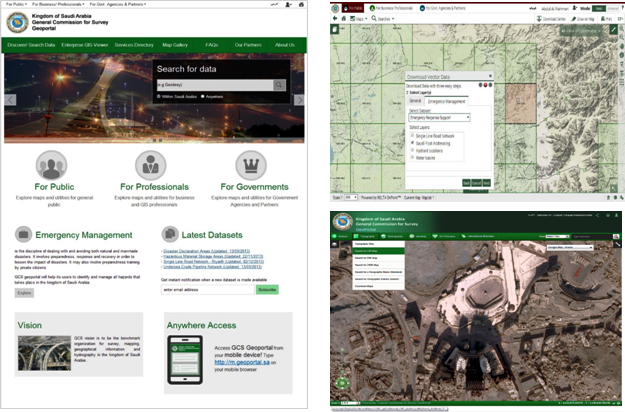Image resolution: width=625 pixels, height=412 pixels.
Task: Select the Within Saudi Arabia radio option
Action: [159, 96]
